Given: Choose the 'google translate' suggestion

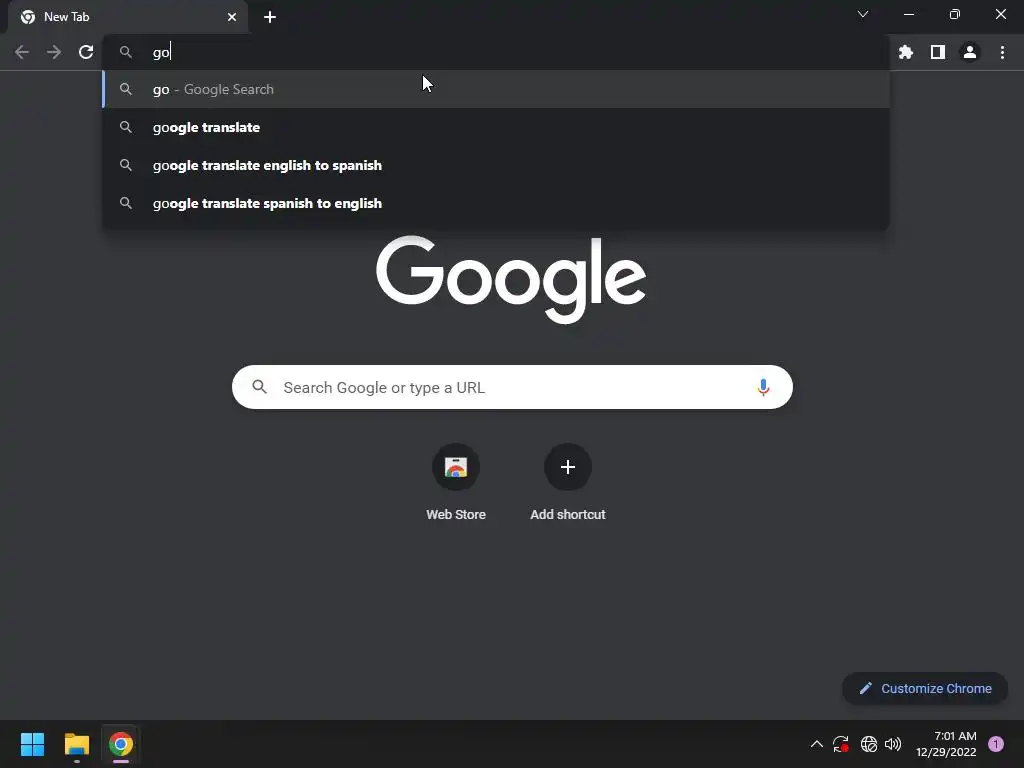Looking at the screenshot, I should (x=496, y=127).
